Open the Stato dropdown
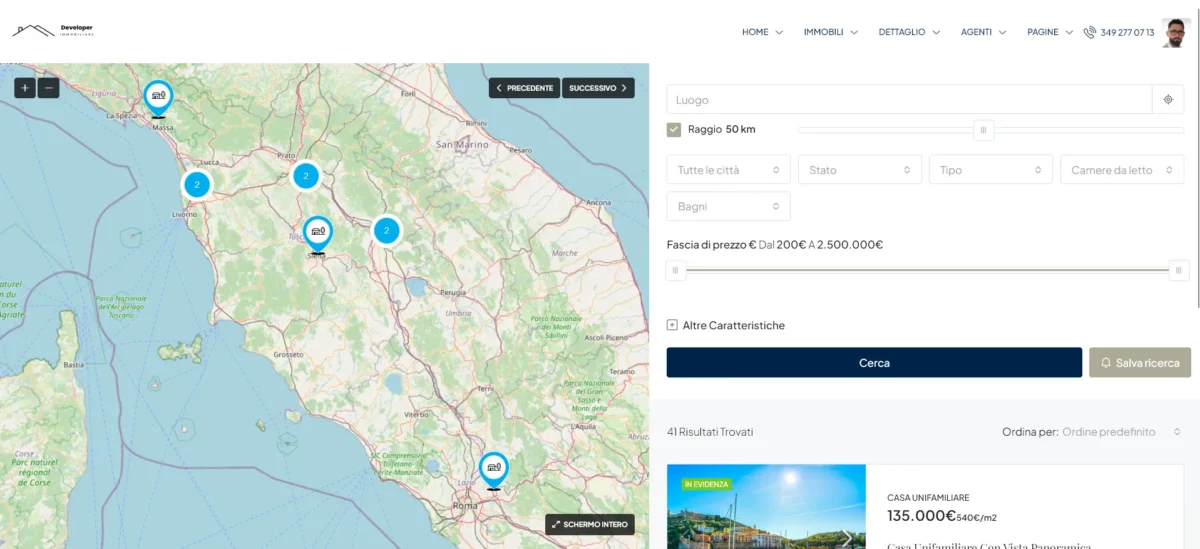The height and width of the screenshot is (549, 1200). pos(860,170)
